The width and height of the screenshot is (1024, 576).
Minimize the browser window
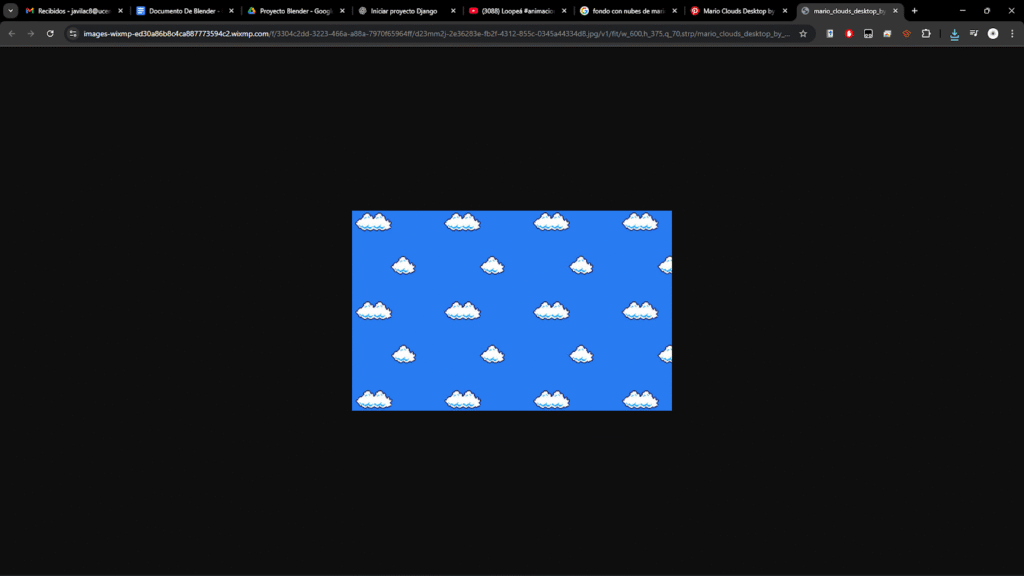[x=963, y=10]
